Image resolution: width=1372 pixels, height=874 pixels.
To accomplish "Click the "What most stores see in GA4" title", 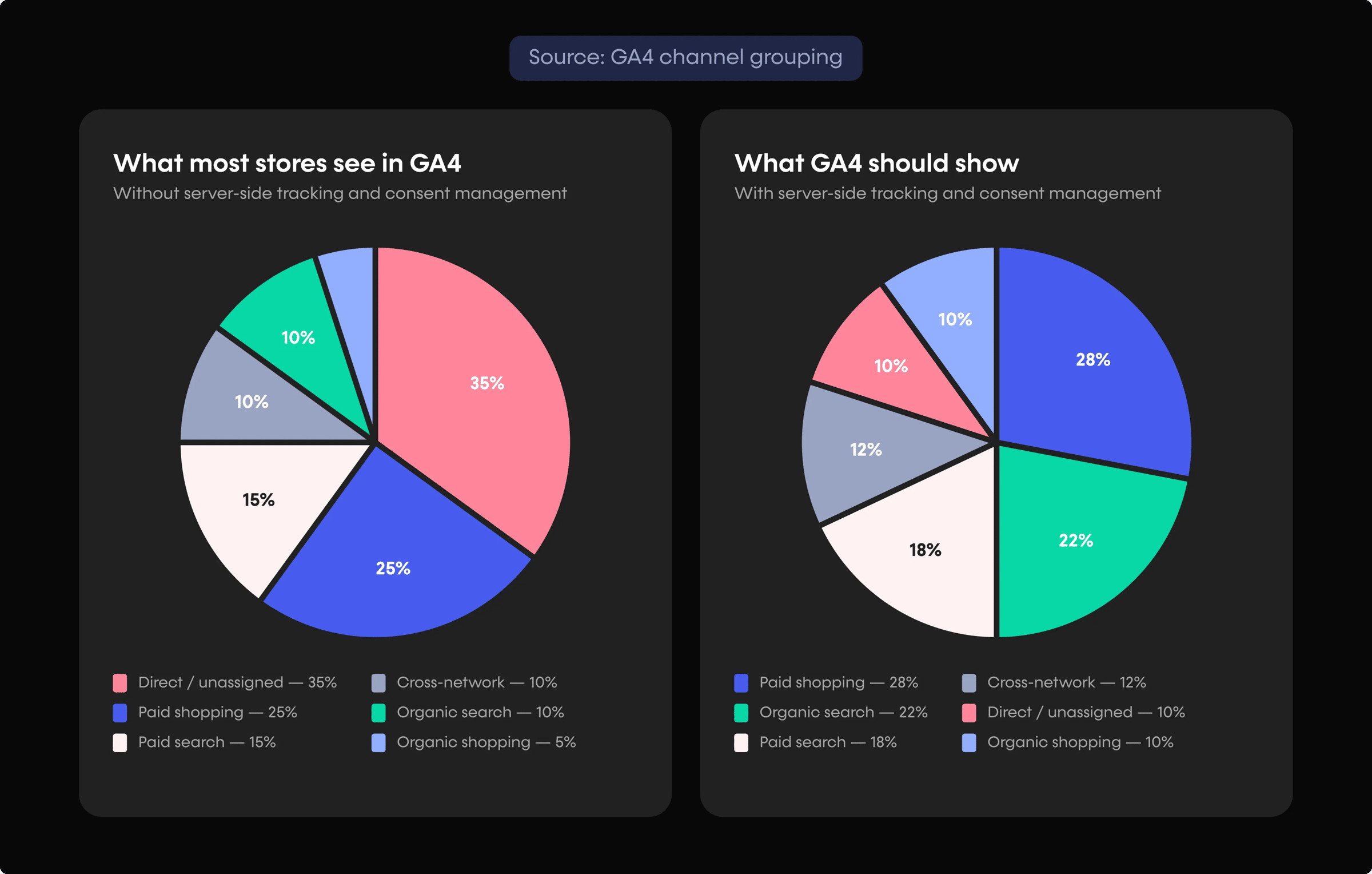I will pos(287,164).
